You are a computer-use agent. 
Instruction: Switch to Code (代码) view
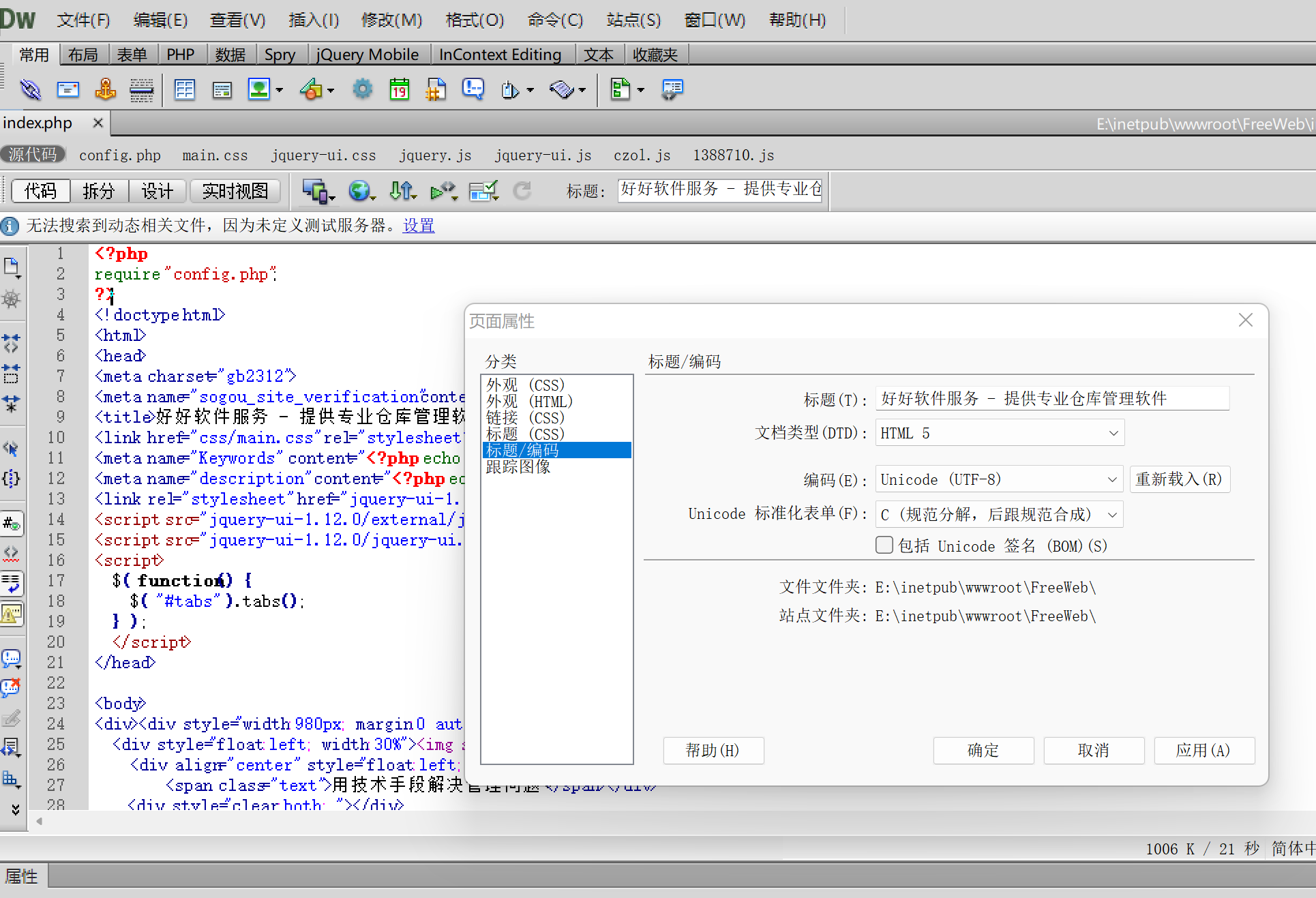coord(41,191)
